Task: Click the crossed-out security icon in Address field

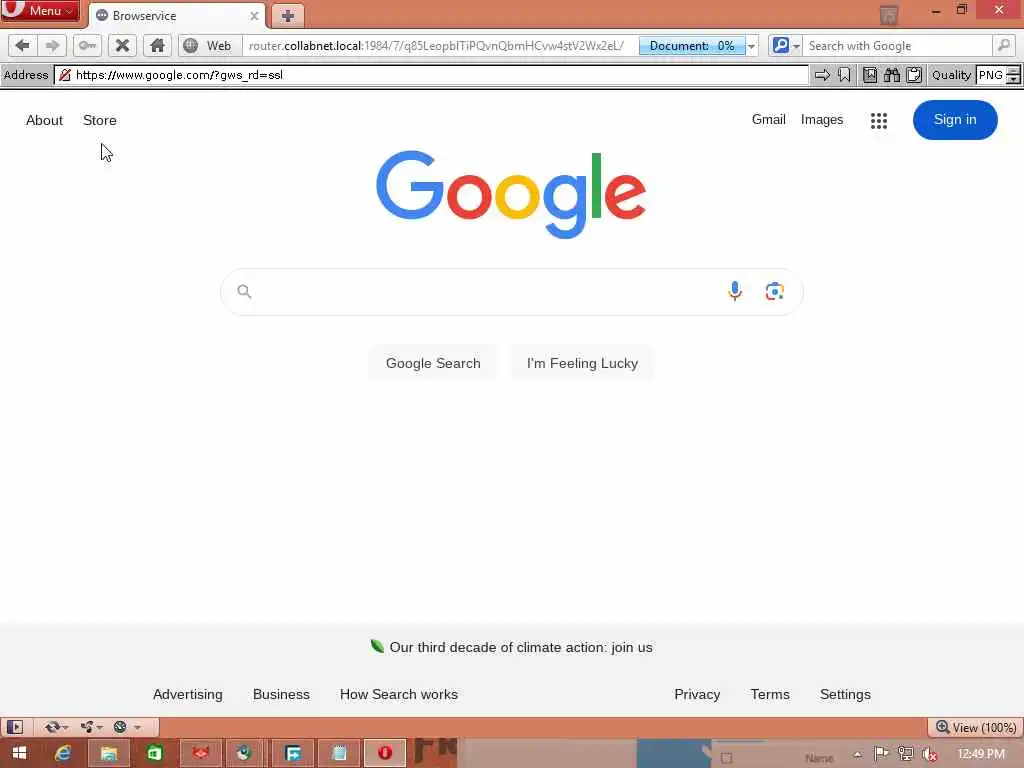Action: point(65,75)
